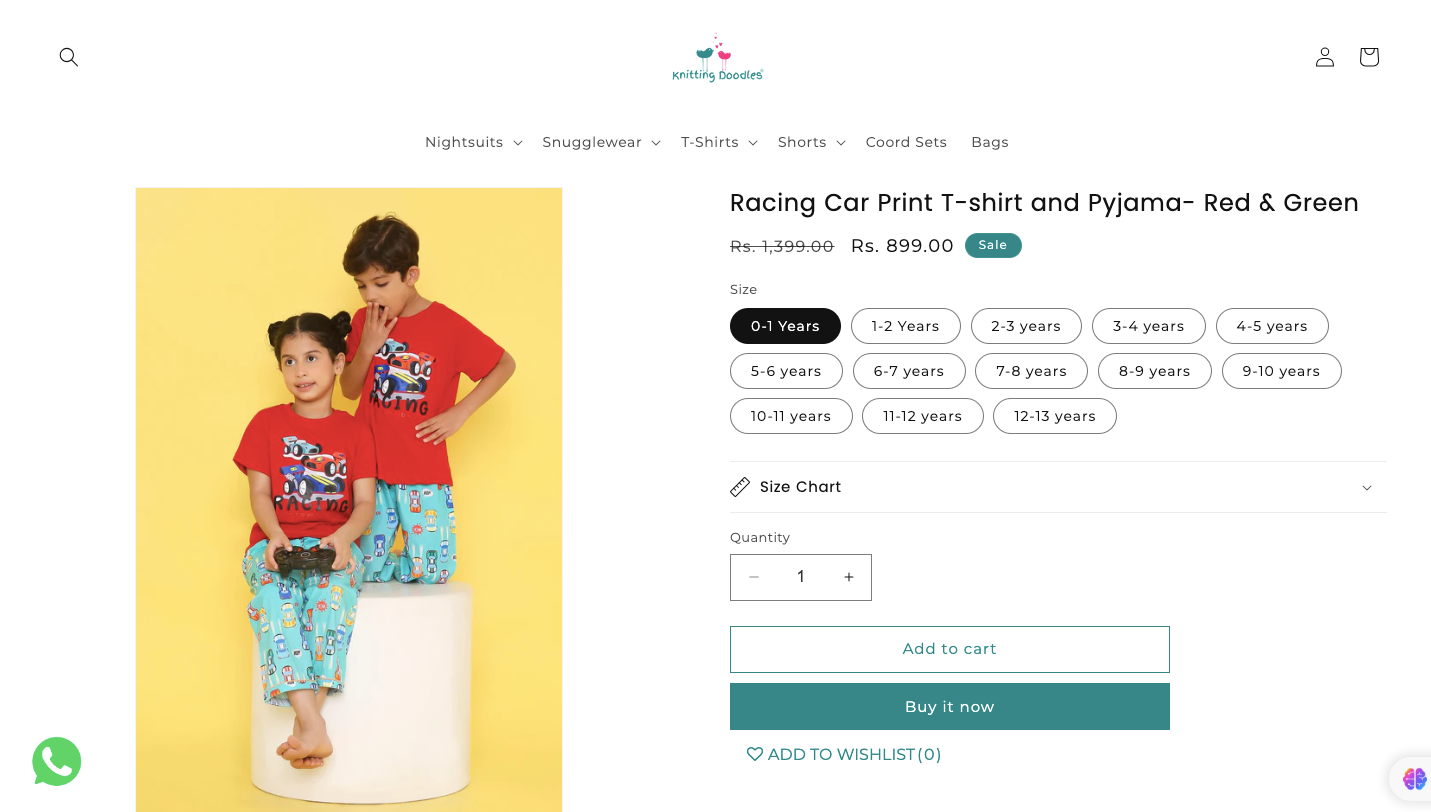Expand the Nightsuits dropdown menu

(x=473, y=142)
